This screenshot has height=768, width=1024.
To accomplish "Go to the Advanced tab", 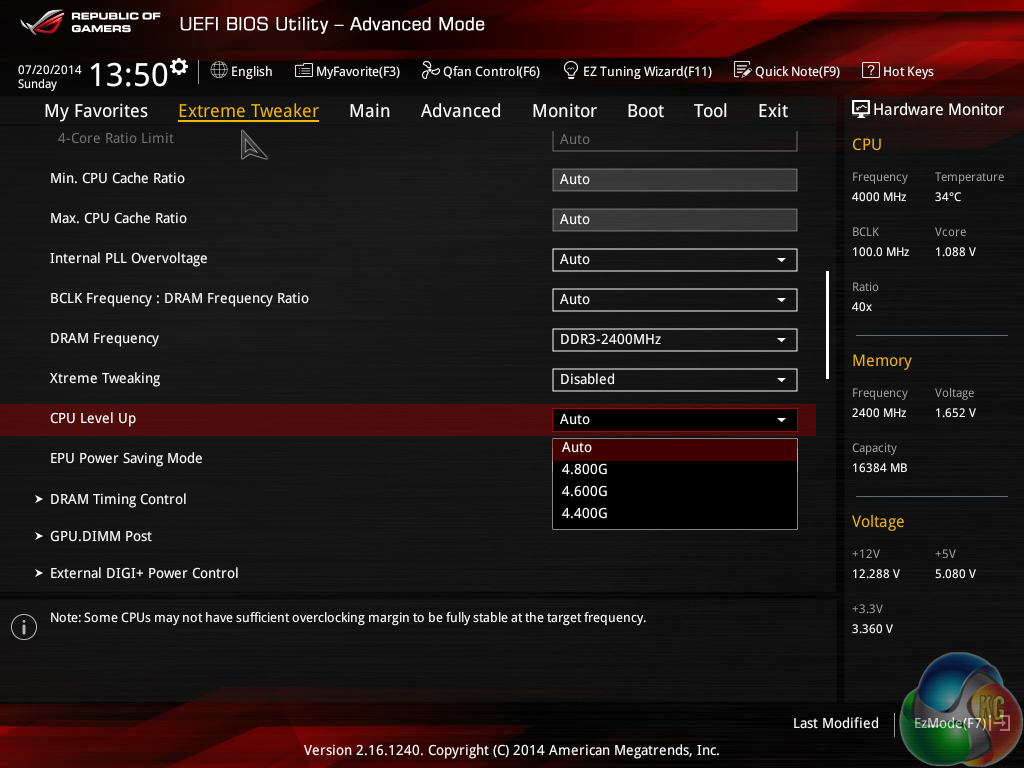I will 460,111.
